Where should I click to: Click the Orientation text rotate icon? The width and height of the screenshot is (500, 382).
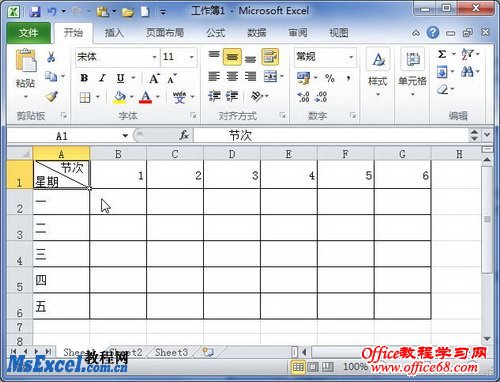coord(257,97)
